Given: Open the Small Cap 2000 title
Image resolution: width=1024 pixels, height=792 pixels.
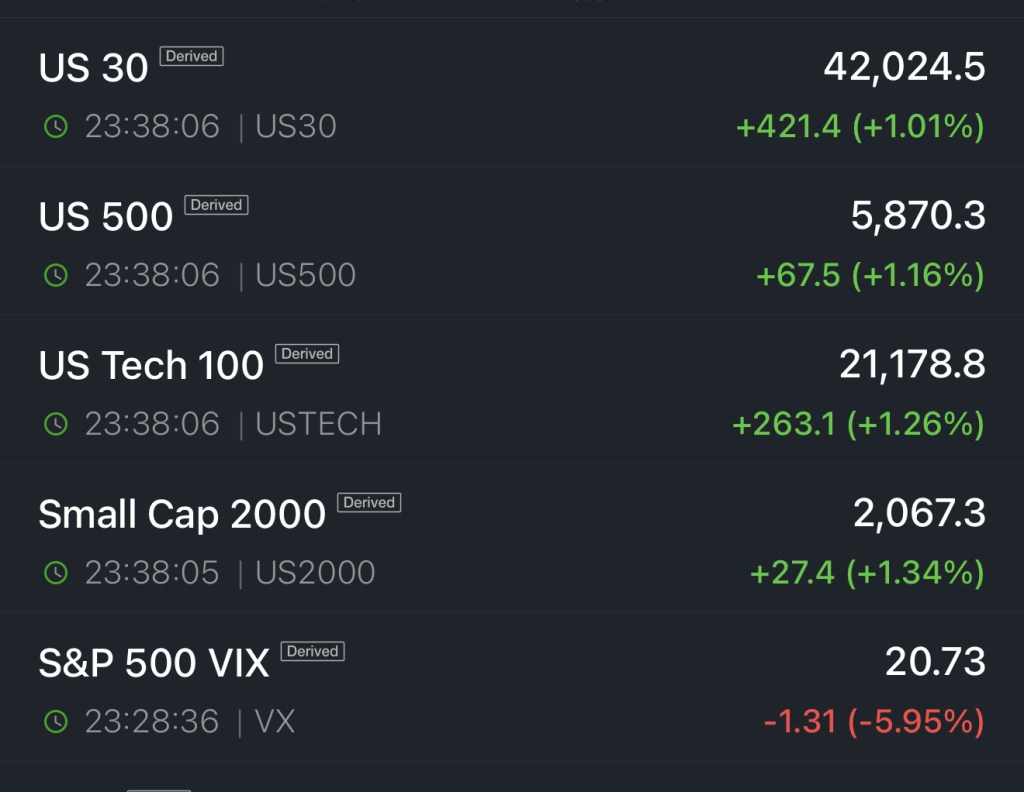Looking at the screenshot, I should pyautogui.click(x=182, y=514).
